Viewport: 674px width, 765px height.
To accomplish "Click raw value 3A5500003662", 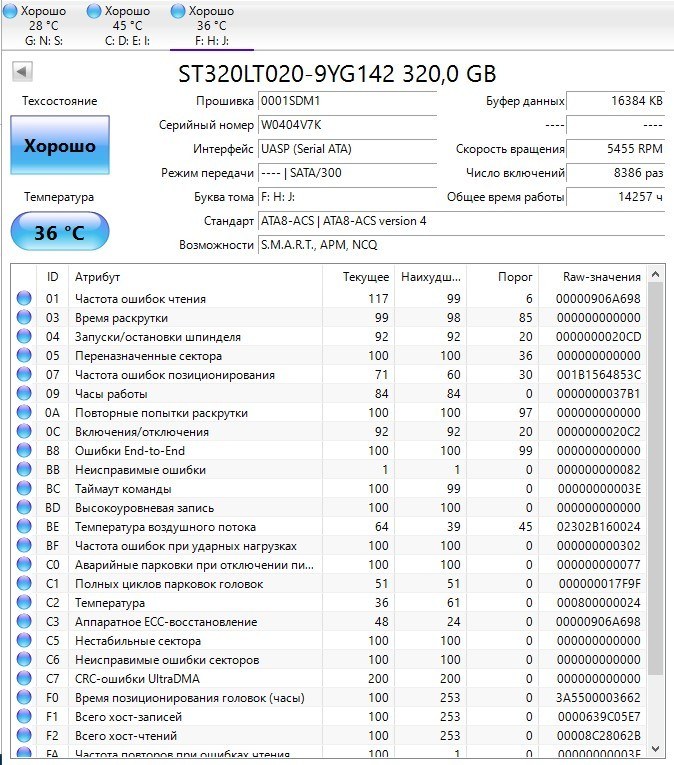I will (599, 698).
